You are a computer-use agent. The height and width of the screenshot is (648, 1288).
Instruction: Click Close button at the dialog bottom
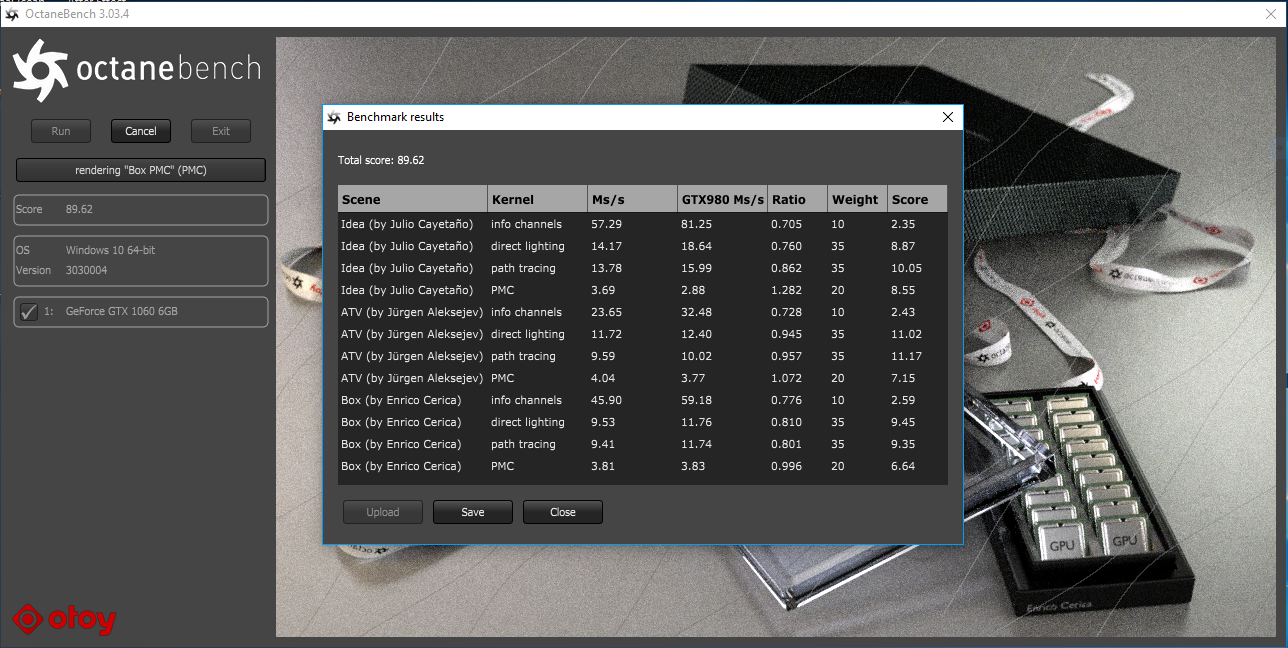click(563, 512)
